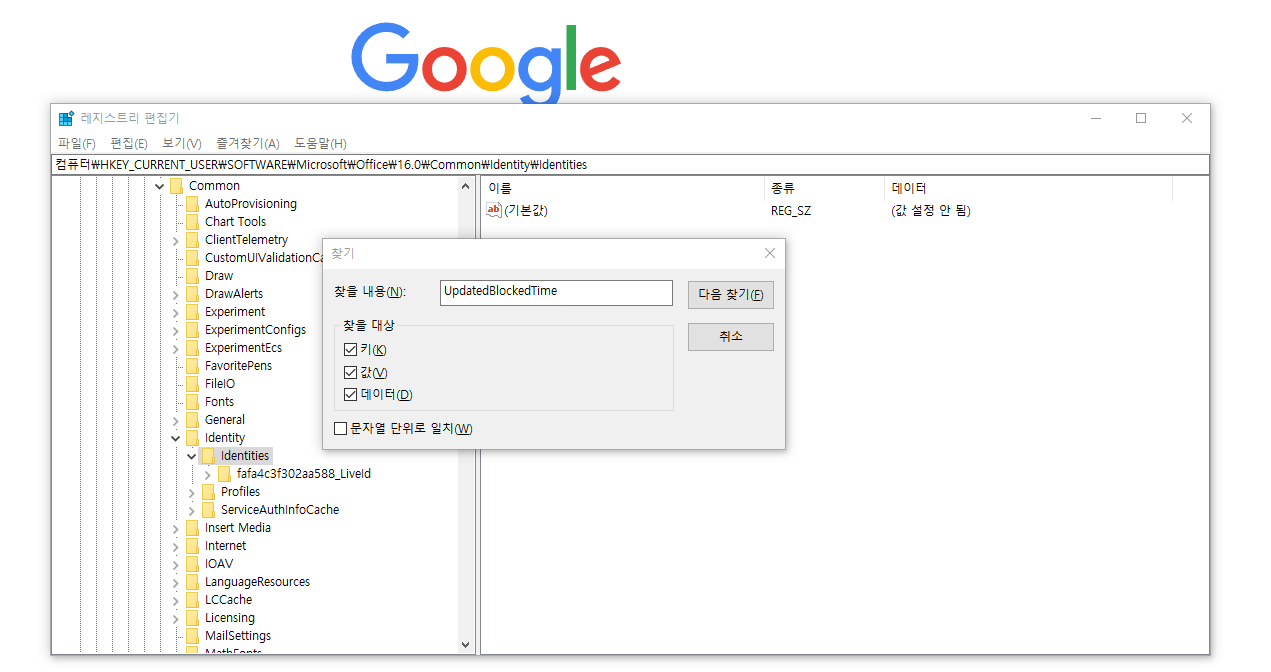Image resolution: width=1271 pixels, height=672 pixels.
Task: Click the Registry Editor app icon in title bar
Action: [66, 118]
